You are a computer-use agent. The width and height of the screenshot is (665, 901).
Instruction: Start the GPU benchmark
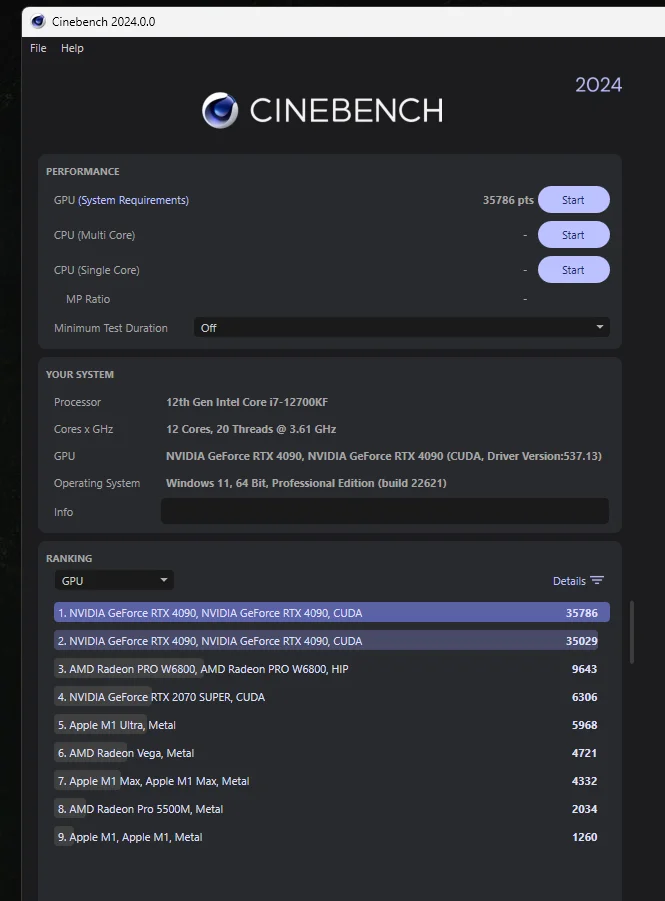tap(574, 200)
